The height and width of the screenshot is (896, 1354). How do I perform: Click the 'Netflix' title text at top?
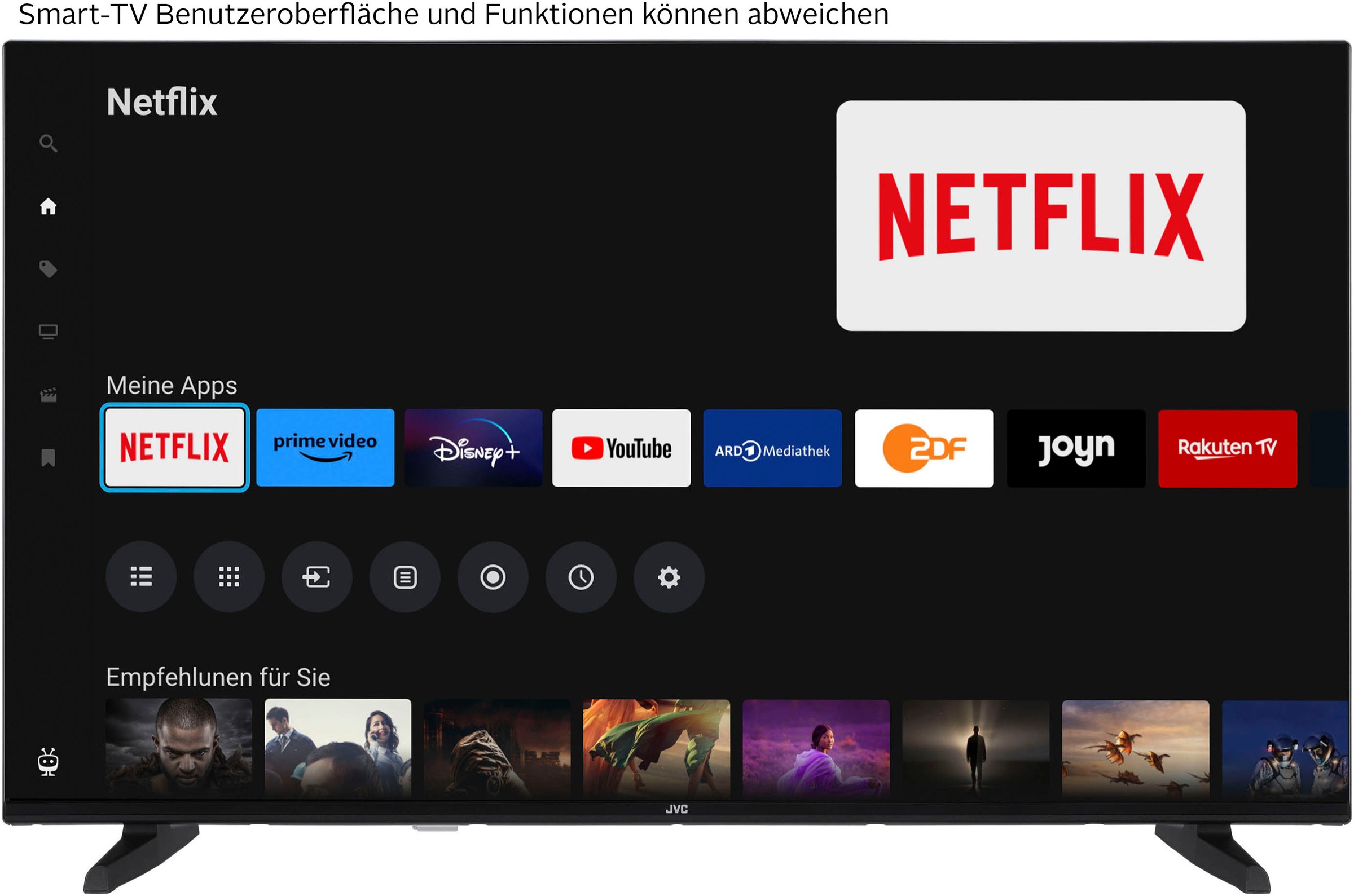click(x=162, y=102)
